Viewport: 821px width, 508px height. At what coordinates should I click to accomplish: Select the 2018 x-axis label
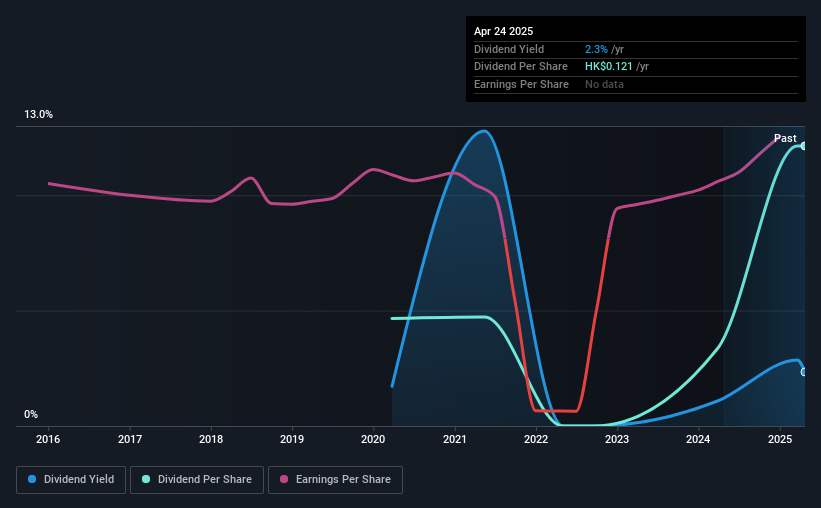(211, 439)
